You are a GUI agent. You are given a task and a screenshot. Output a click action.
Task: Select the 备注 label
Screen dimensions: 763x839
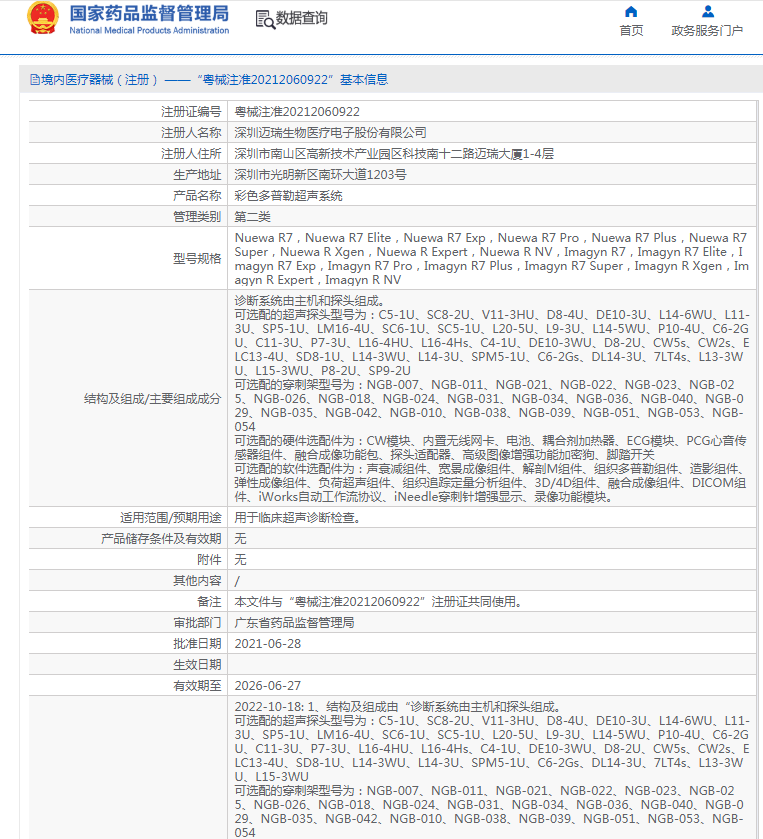tap(209, 602)
